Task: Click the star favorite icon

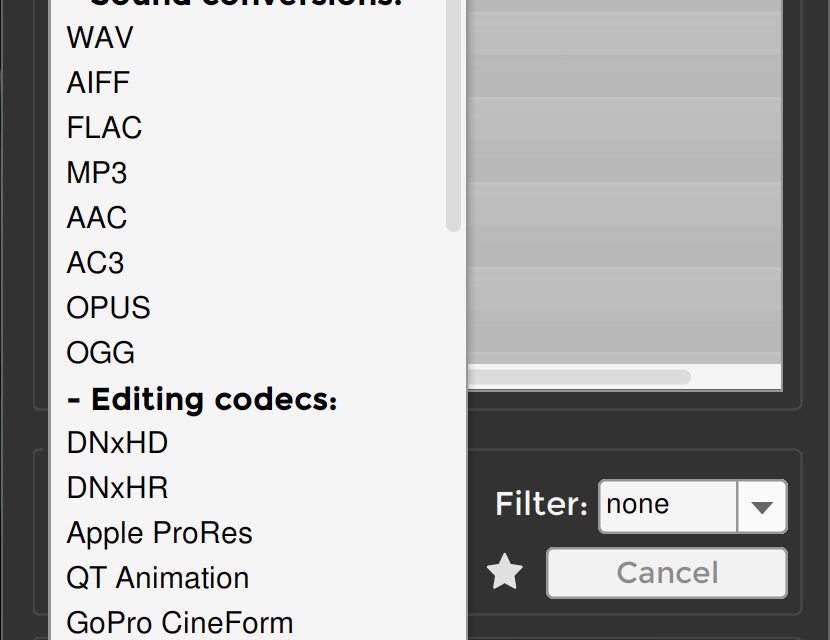Action: (x=505, y=573)
